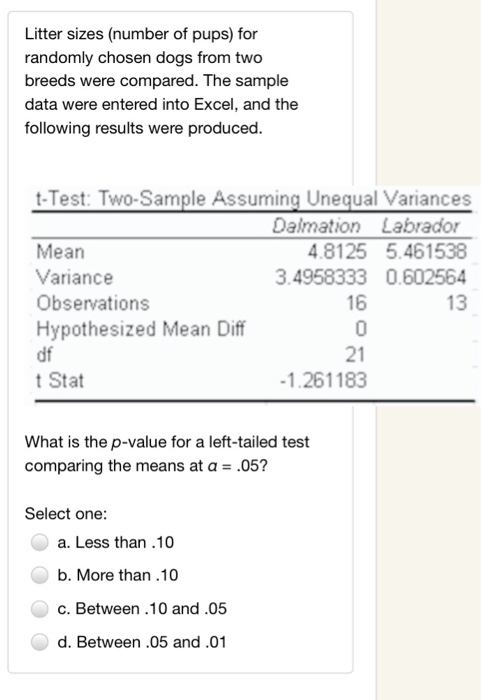Click the 'Select one:' label
481x700 pixels.
click(x=66, y=513)
